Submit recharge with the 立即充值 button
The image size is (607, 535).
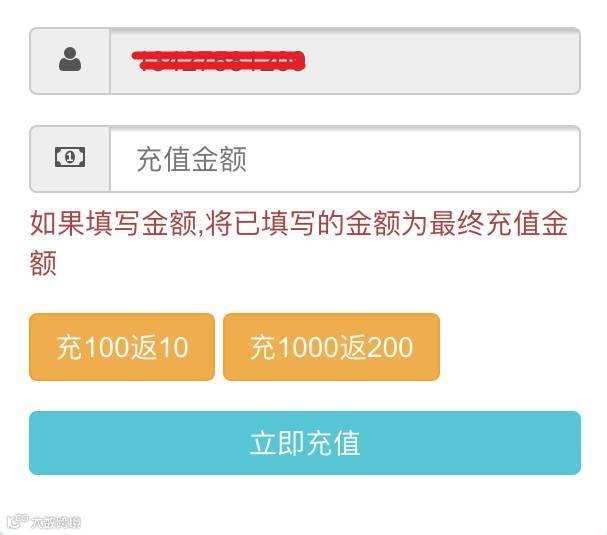point(305,443)
